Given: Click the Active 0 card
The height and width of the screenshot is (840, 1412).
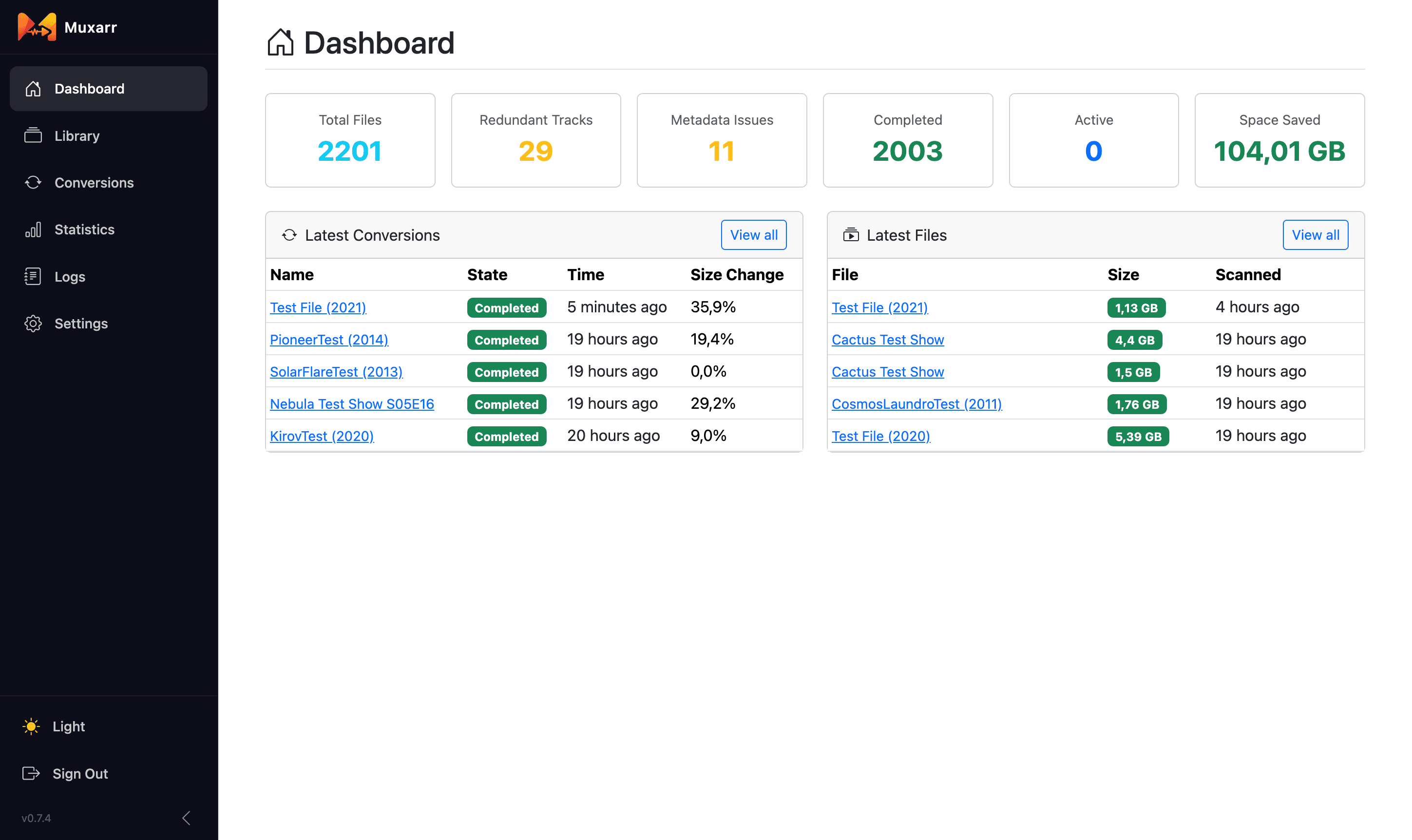Looking at the screenshot, I should click(1093, 140).
